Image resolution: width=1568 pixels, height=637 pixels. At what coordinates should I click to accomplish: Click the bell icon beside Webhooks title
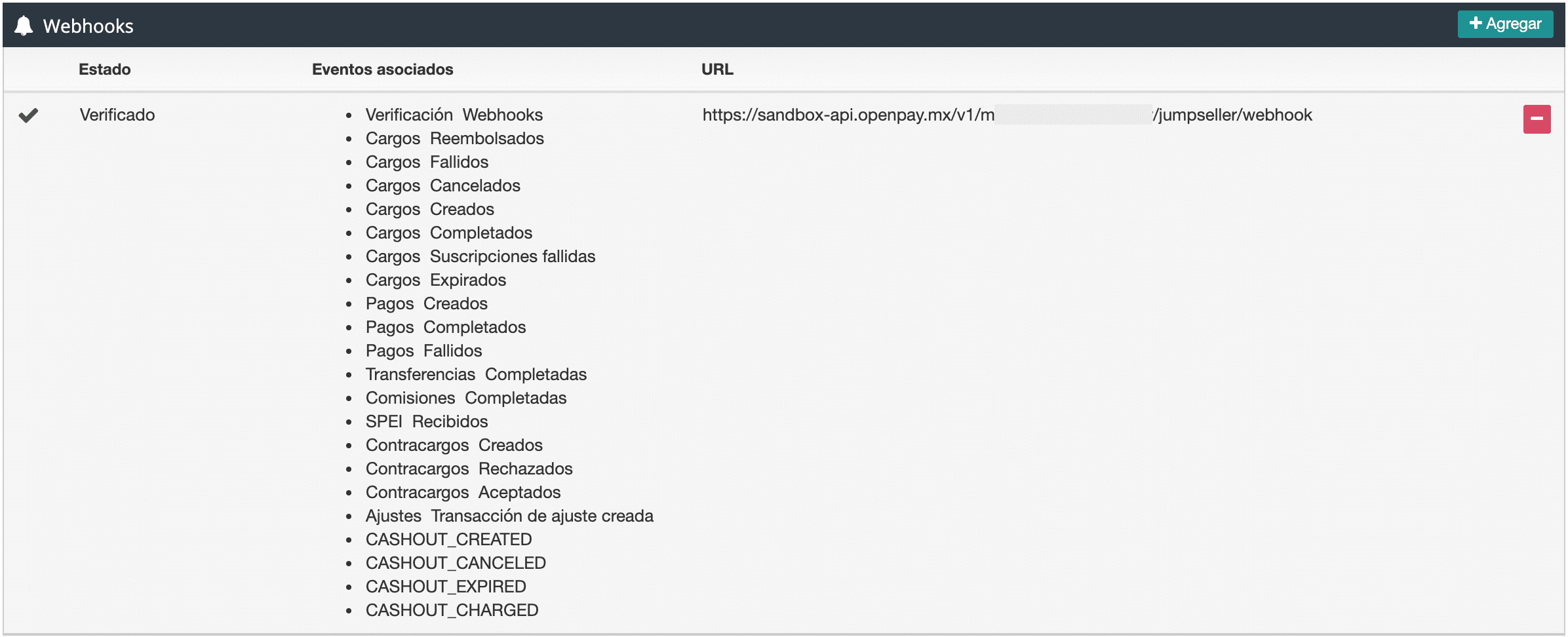24,26
